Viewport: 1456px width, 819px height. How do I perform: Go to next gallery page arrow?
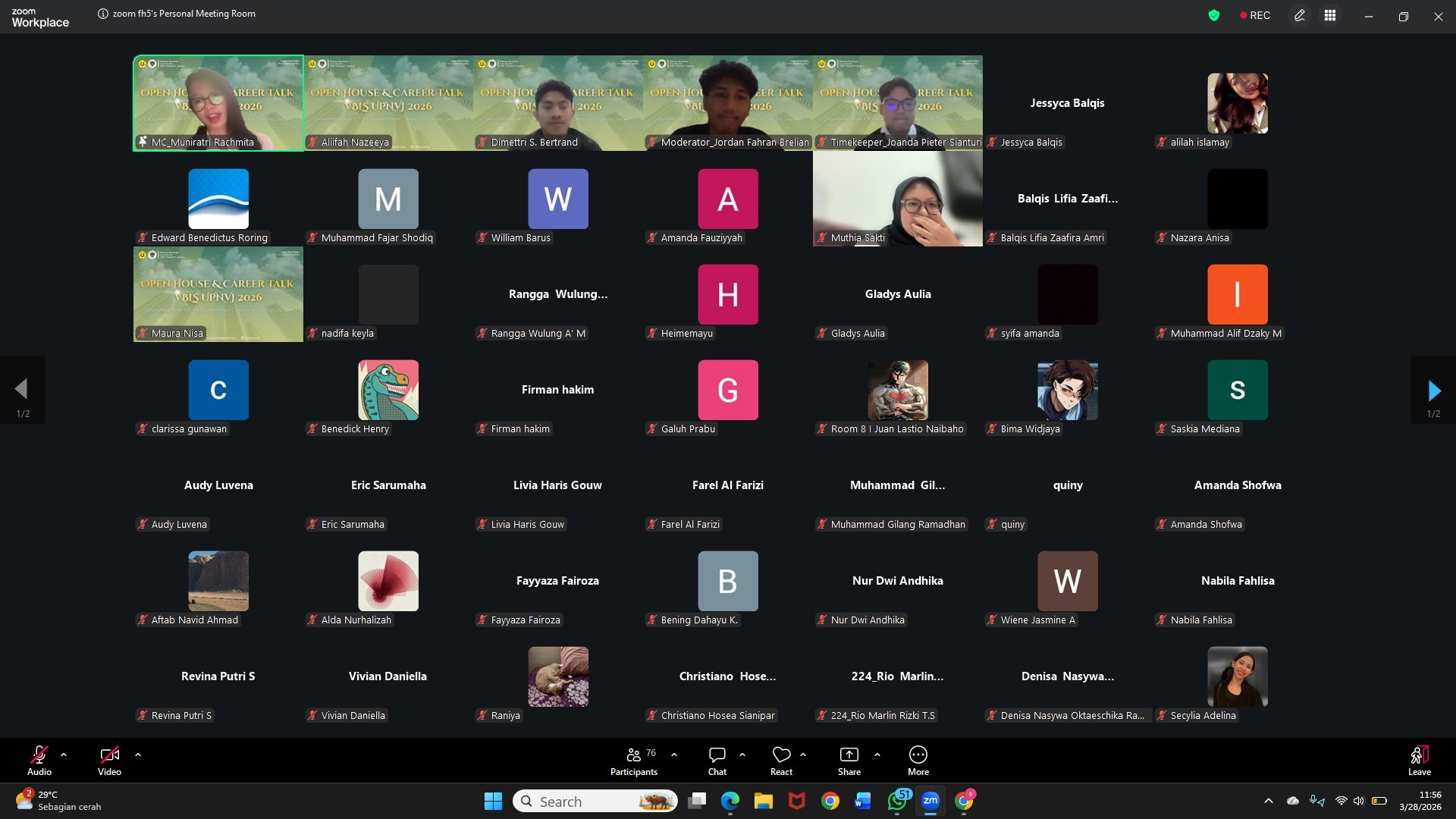[x=1433, y=391]
